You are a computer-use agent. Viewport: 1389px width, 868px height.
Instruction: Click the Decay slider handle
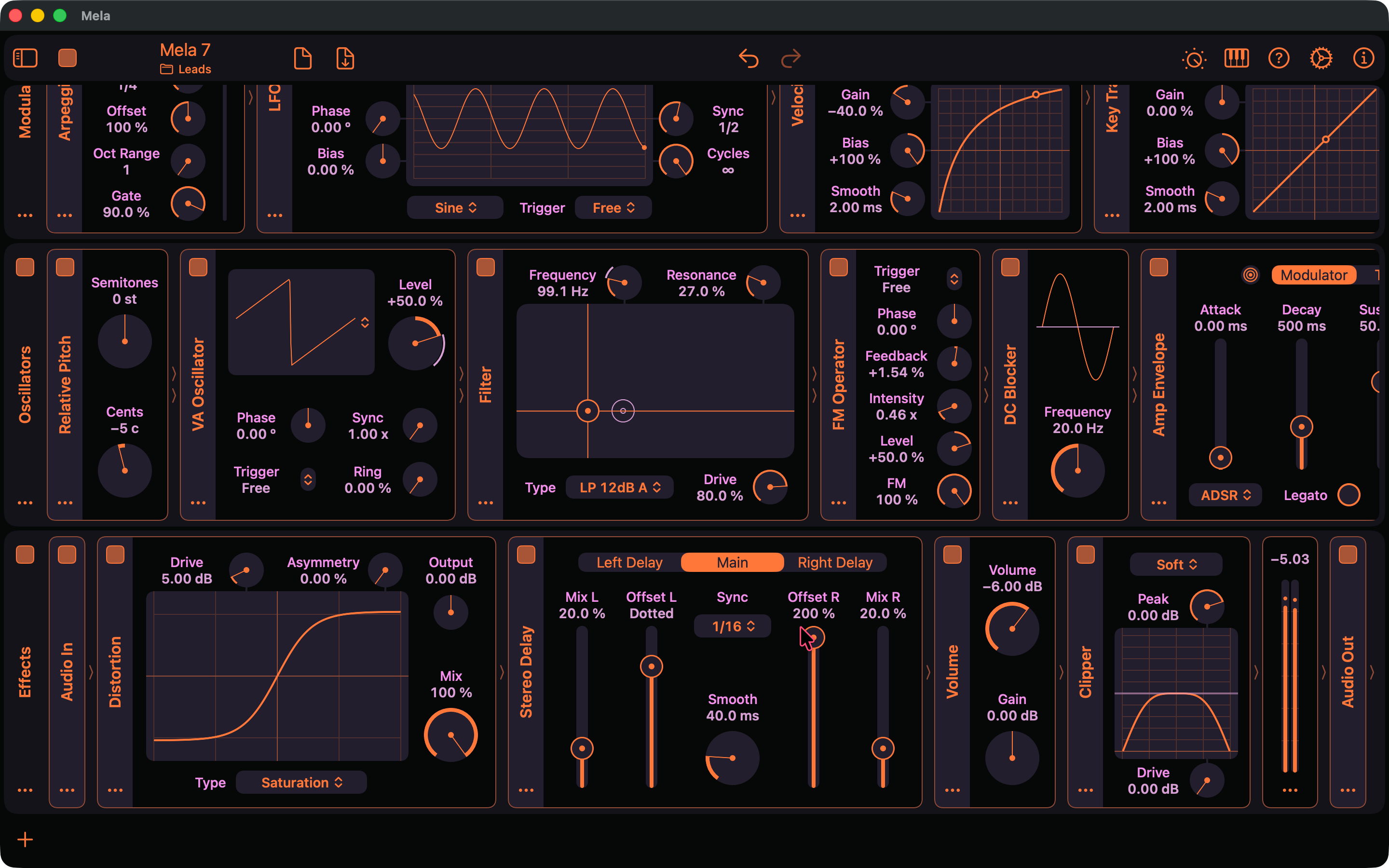(1301, 427)
